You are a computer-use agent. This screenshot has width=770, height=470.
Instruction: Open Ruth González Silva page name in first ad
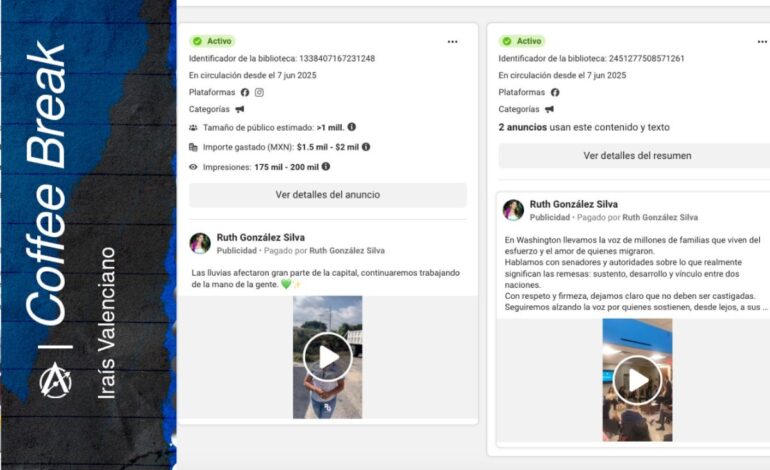pyautogui.click(x=261, y=237)
